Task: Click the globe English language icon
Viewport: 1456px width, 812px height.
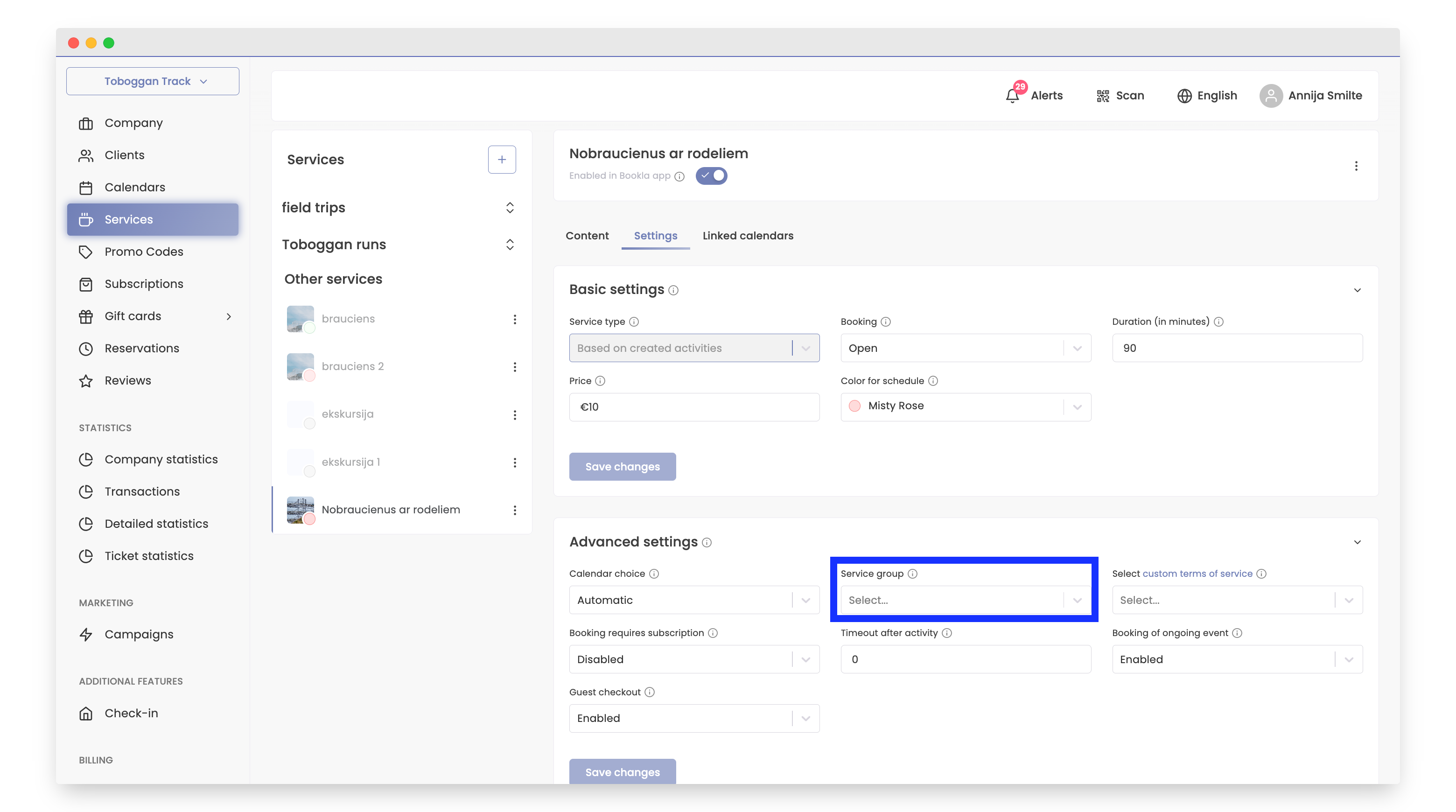Action: (x=1184, y=96)
